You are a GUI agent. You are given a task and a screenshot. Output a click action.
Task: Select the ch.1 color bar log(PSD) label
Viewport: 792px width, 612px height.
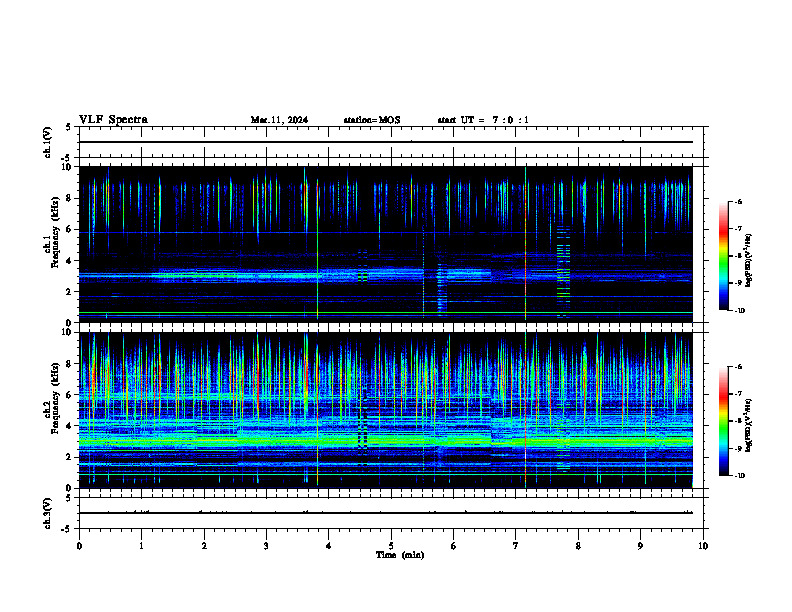[x=749, y=261]
